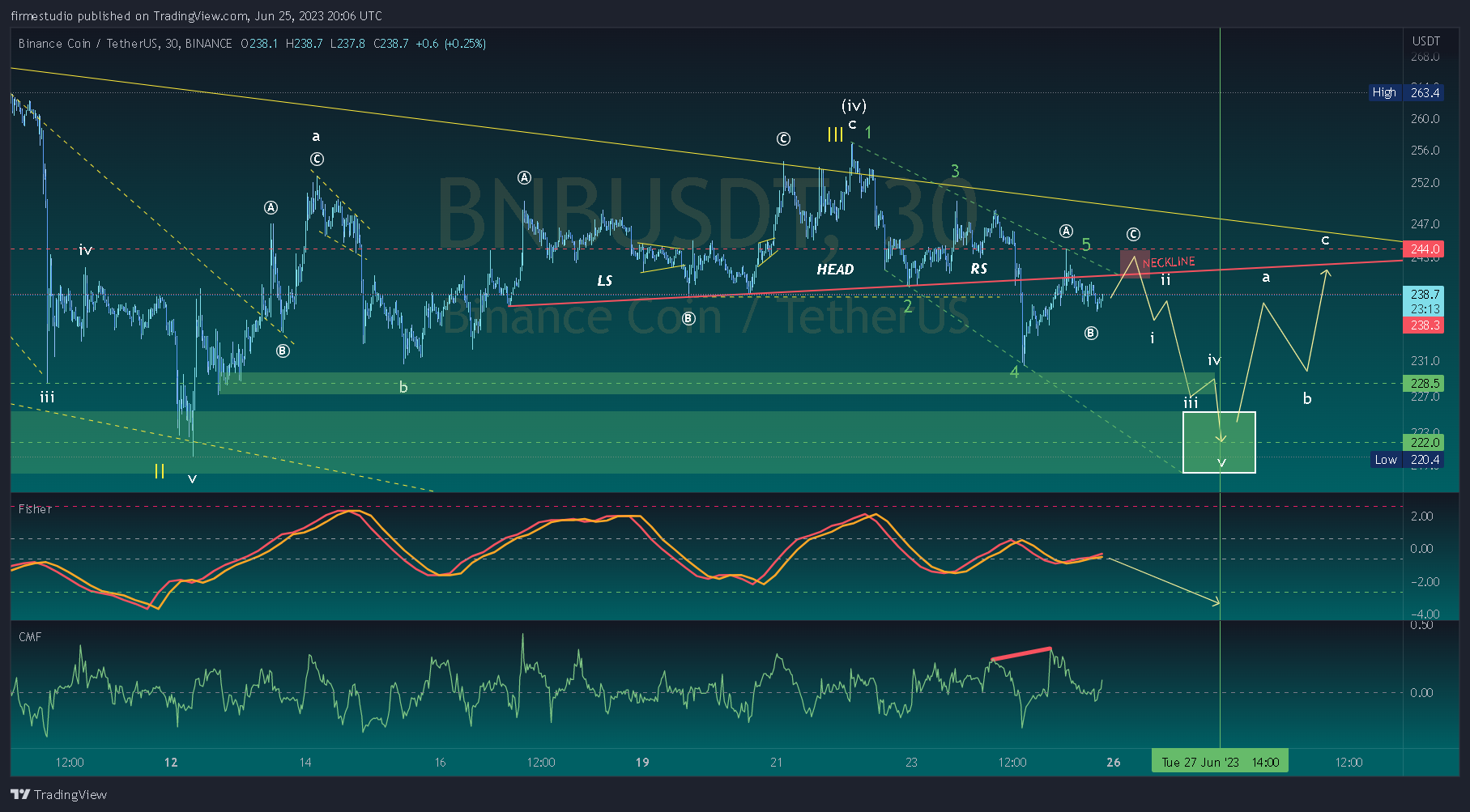The image size is (1470, 812).
Task: Select the Low 220.4 price label
Action: (1407, 460)
